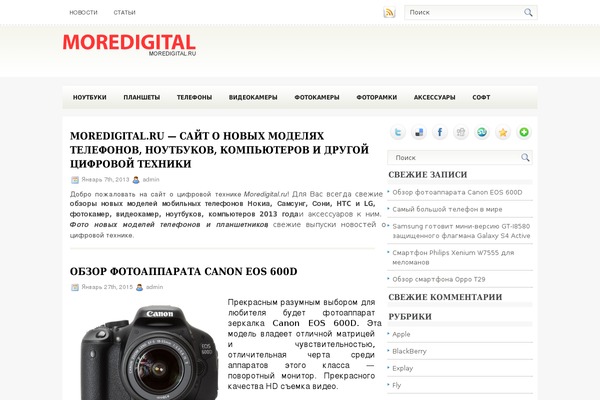Go to the Софт category

(x=481, y=97)
